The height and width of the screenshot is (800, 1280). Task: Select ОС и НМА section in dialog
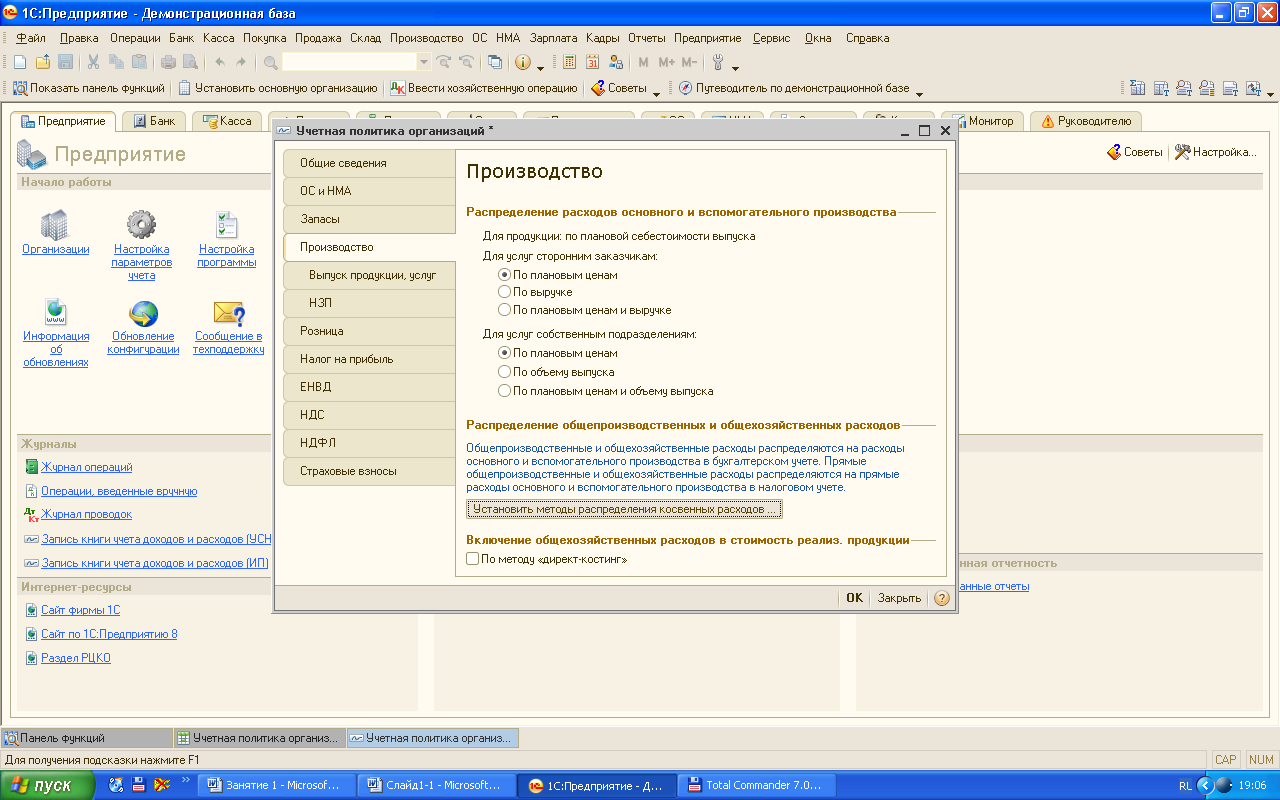(x=369, y=191)
